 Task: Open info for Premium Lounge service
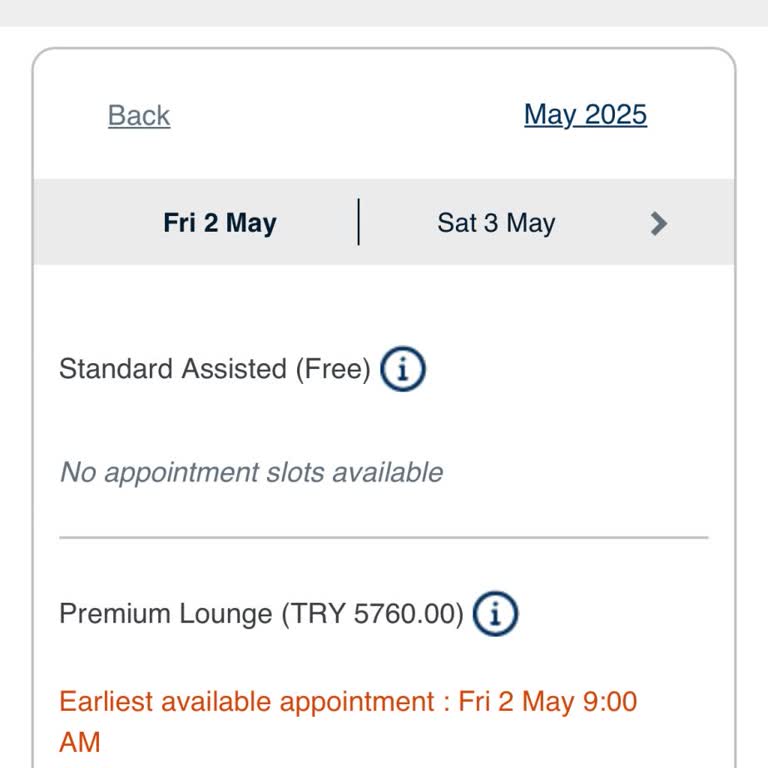tap(495, 613)
